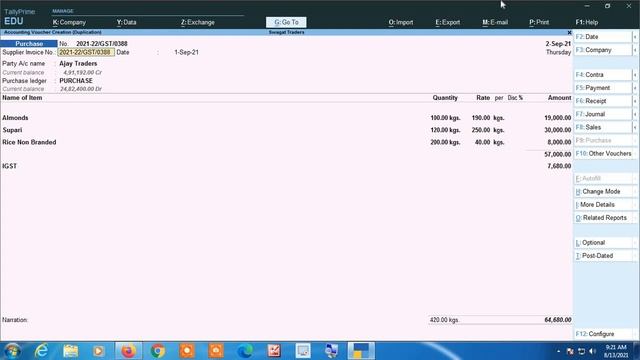Open the M: E-mail menu
The image size is (640, 360).
[495, 22]
